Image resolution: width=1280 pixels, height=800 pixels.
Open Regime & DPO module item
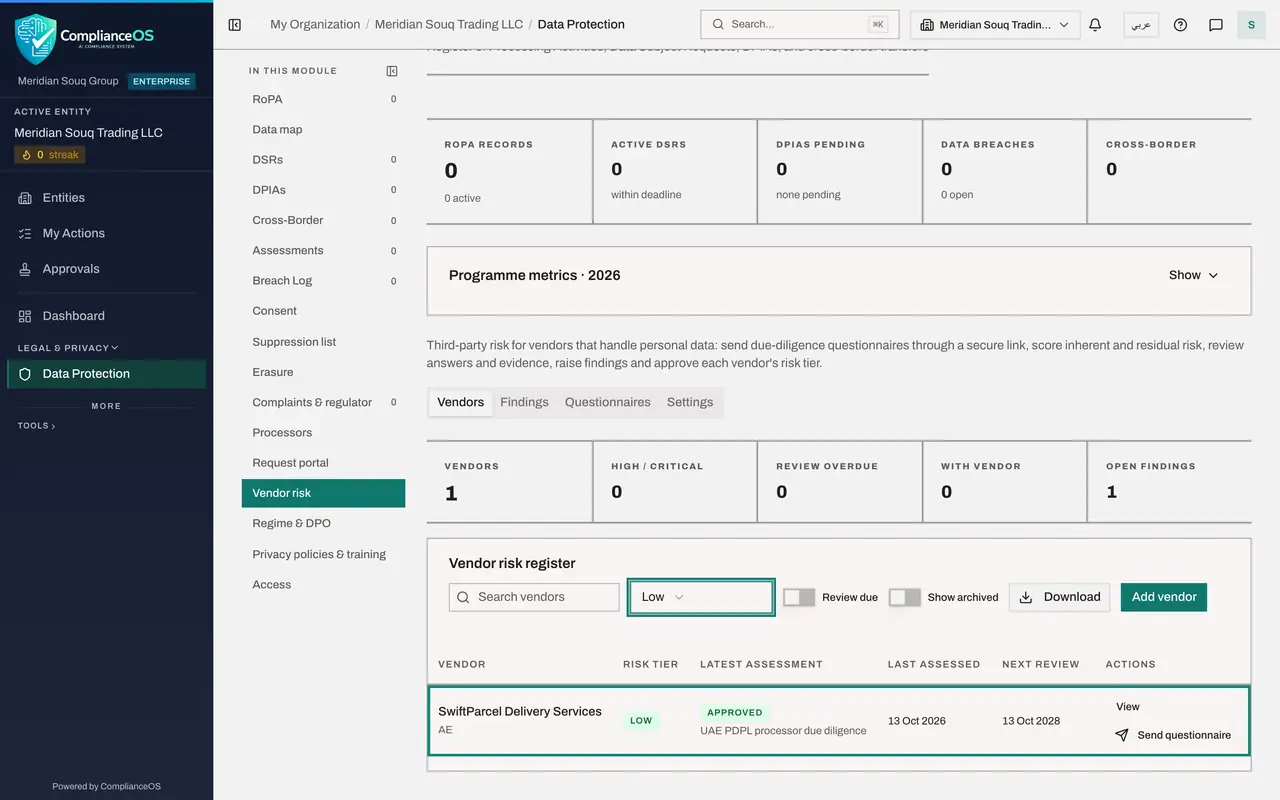tap(323, 523)
